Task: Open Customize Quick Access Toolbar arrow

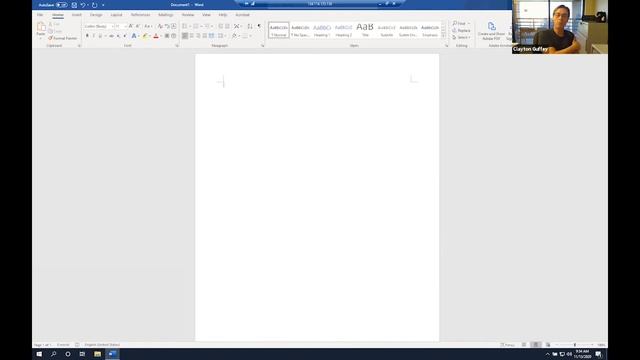Action: [x=103, y=5]
